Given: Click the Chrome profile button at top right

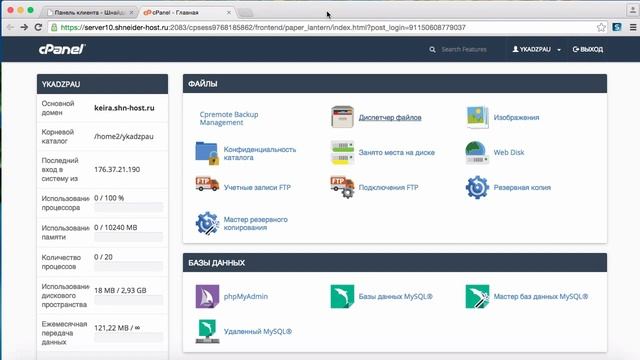Looking at the screenshot, I should point(633,10).
